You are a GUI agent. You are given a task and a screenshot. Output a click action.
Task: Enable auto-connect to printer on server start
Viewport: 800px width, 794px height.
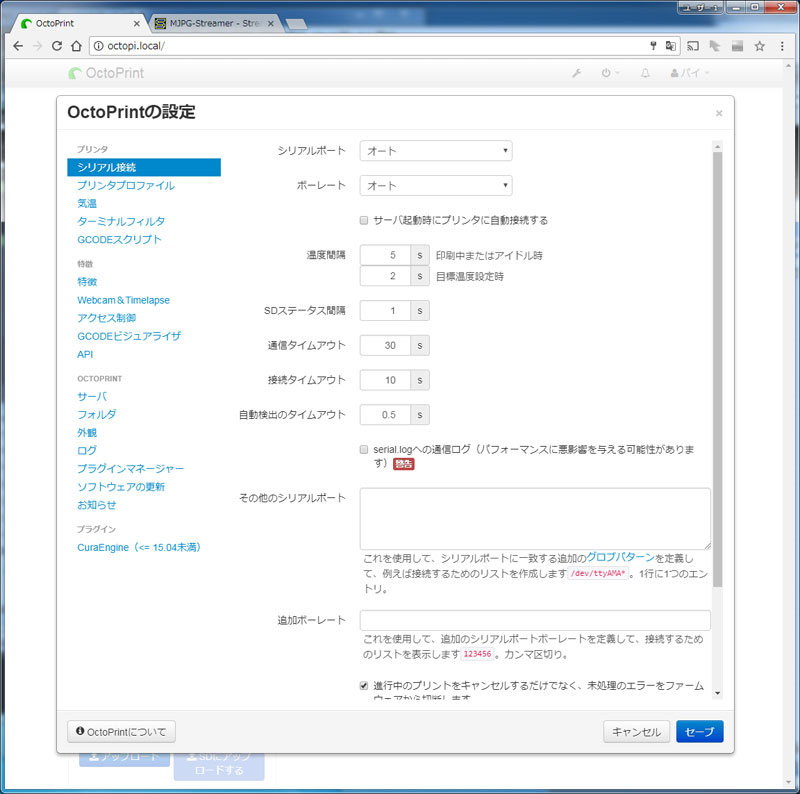(x=364, y=220)
